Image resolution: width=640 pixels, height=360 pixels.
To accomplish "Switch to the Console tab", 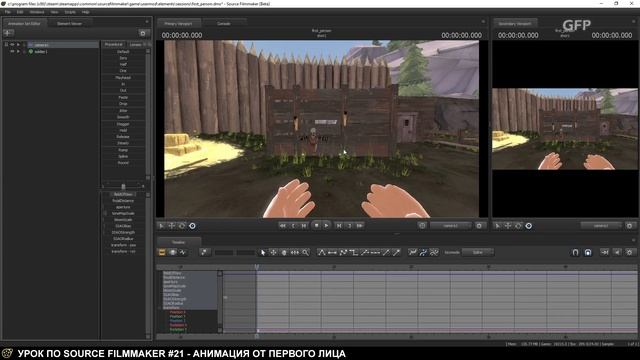I will pyautogui.click(x=223, y=24).
